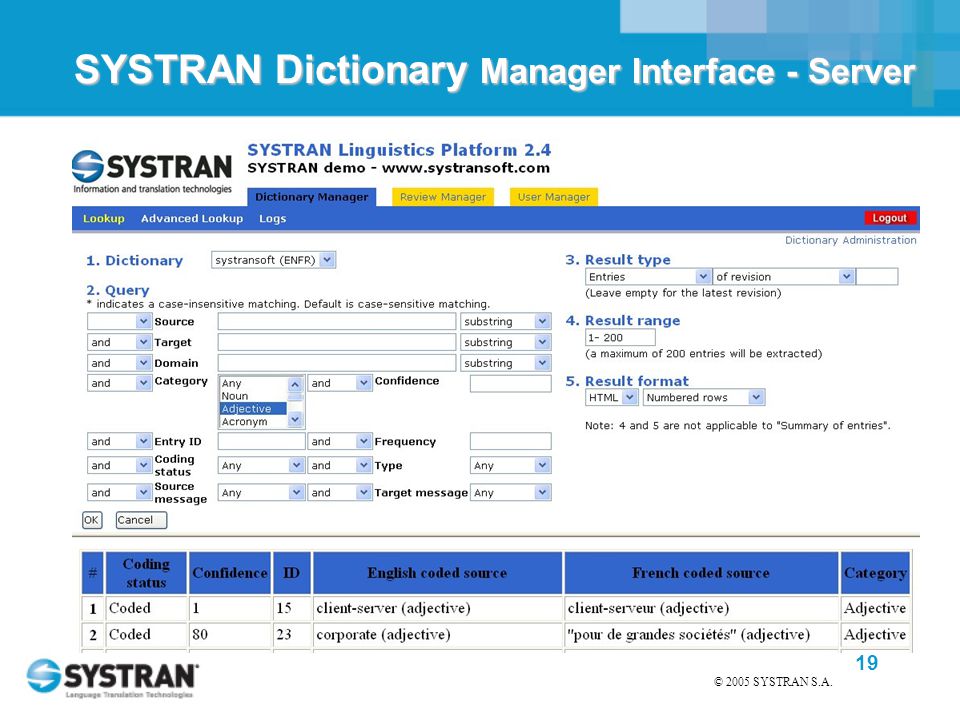The width and height of the screenshot is (960, 720).
Task: Switch to the User Manager tab
Action: [553, 197]
